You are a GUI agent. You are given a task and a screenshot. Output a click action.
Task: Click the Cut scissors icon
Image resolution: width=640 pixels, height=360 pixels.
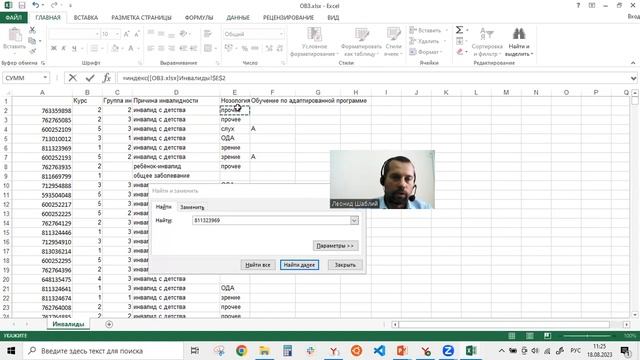click(32, 30)
